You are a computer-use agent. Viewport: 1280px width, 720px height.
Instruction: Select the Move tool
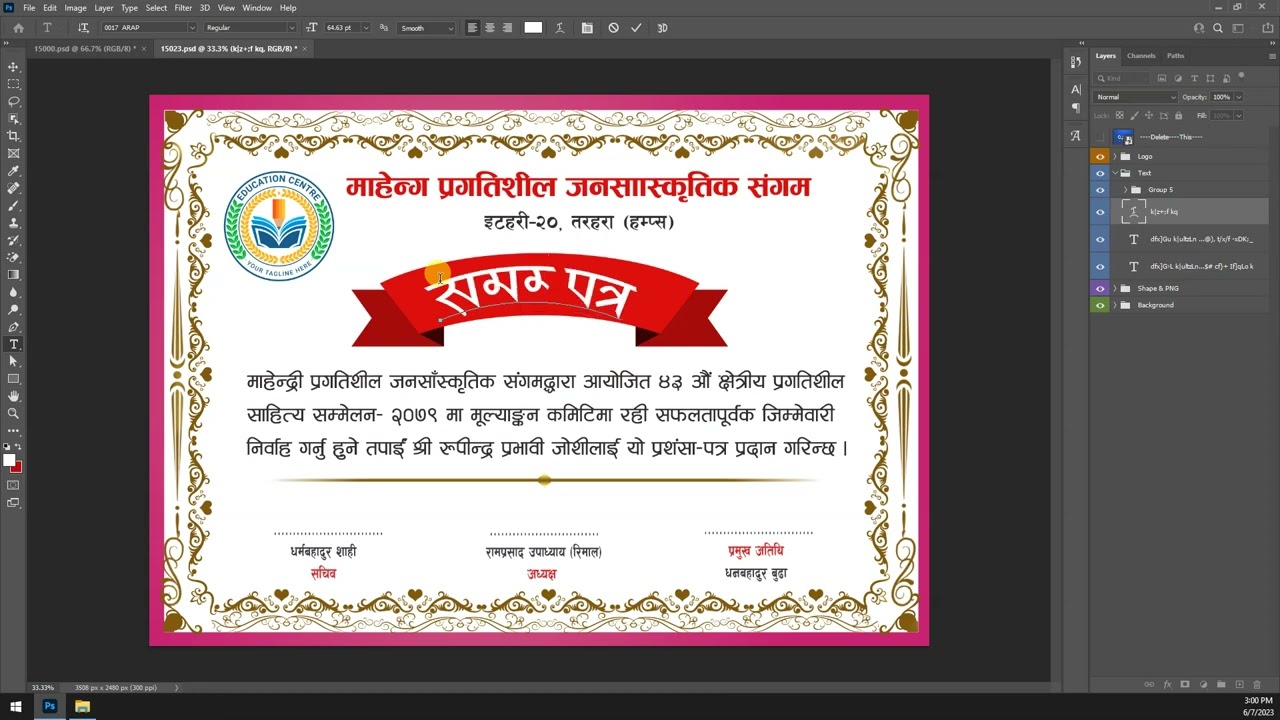coord(13,67)
